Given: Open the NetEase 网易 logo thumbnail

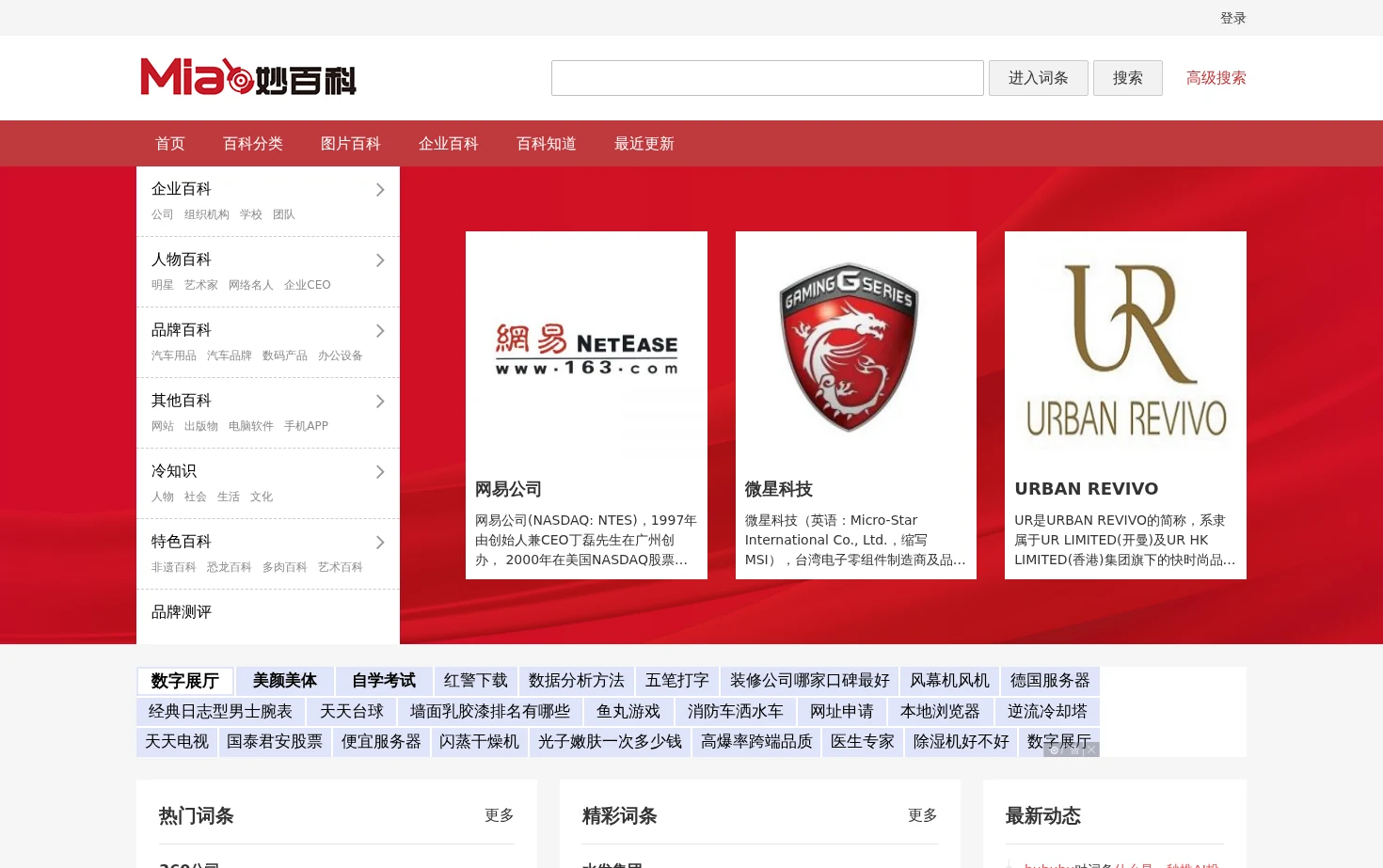Looking at the screenshot, I should 586,350.
